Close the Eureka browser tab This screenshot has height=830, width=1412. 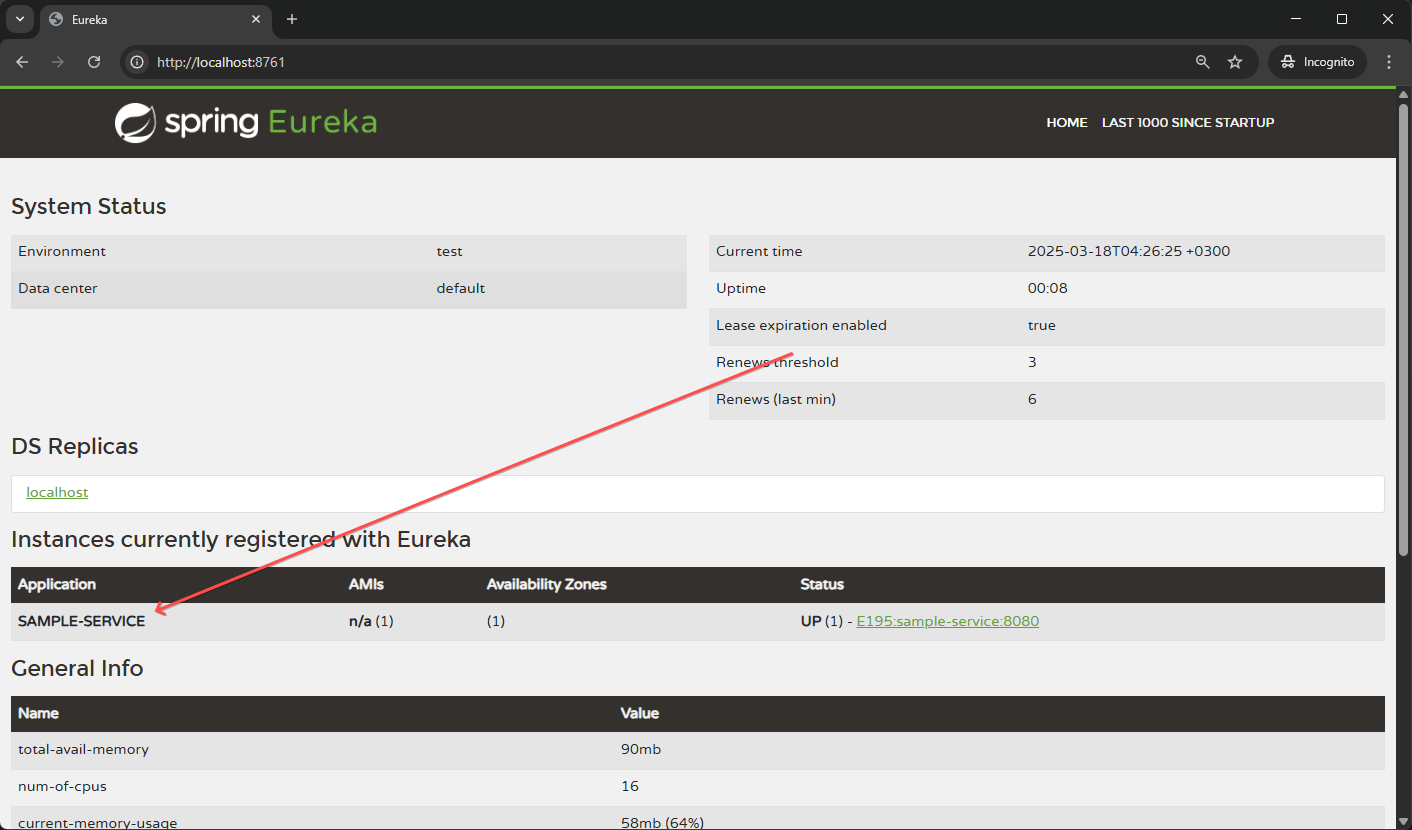coord(256,19)
